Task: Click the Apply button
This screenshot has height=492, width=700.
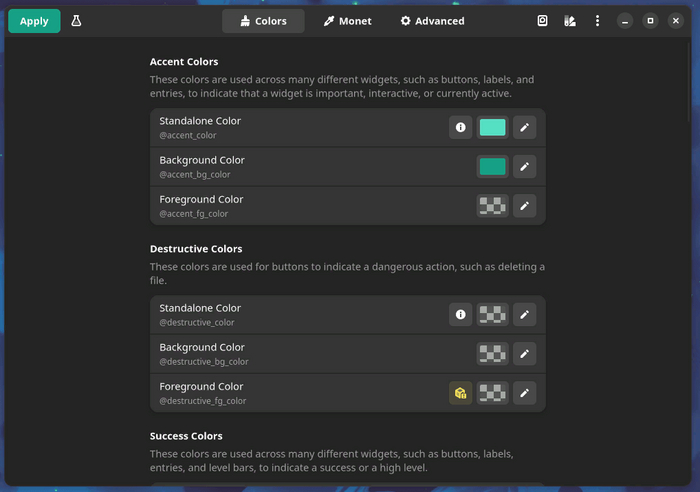Action: (34, 21)
